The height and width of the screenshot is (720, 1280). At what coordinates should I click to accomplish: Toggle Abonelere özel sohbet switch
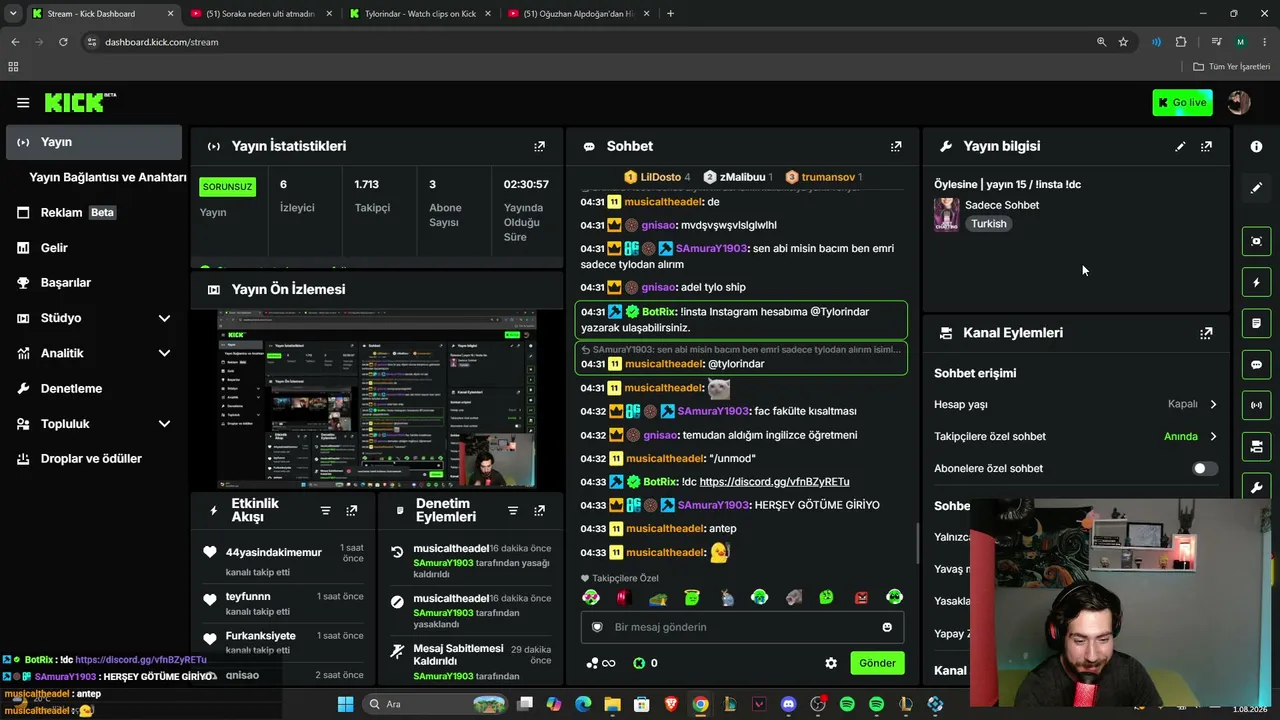pyautogui.click(x=1205, y=469)
